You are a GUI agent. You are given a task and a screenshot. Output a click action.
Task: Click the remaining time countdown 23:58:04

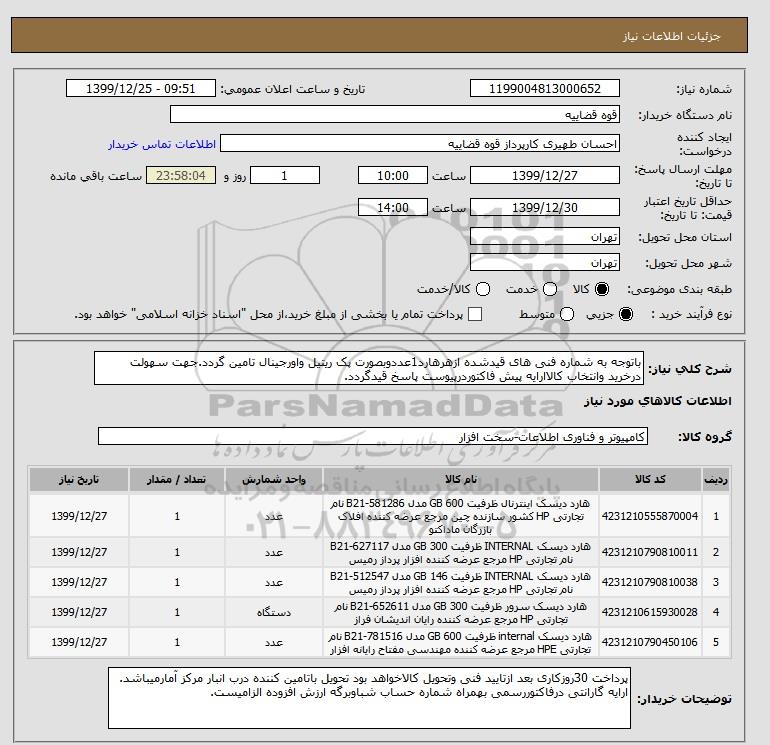[x=181, y=175]
